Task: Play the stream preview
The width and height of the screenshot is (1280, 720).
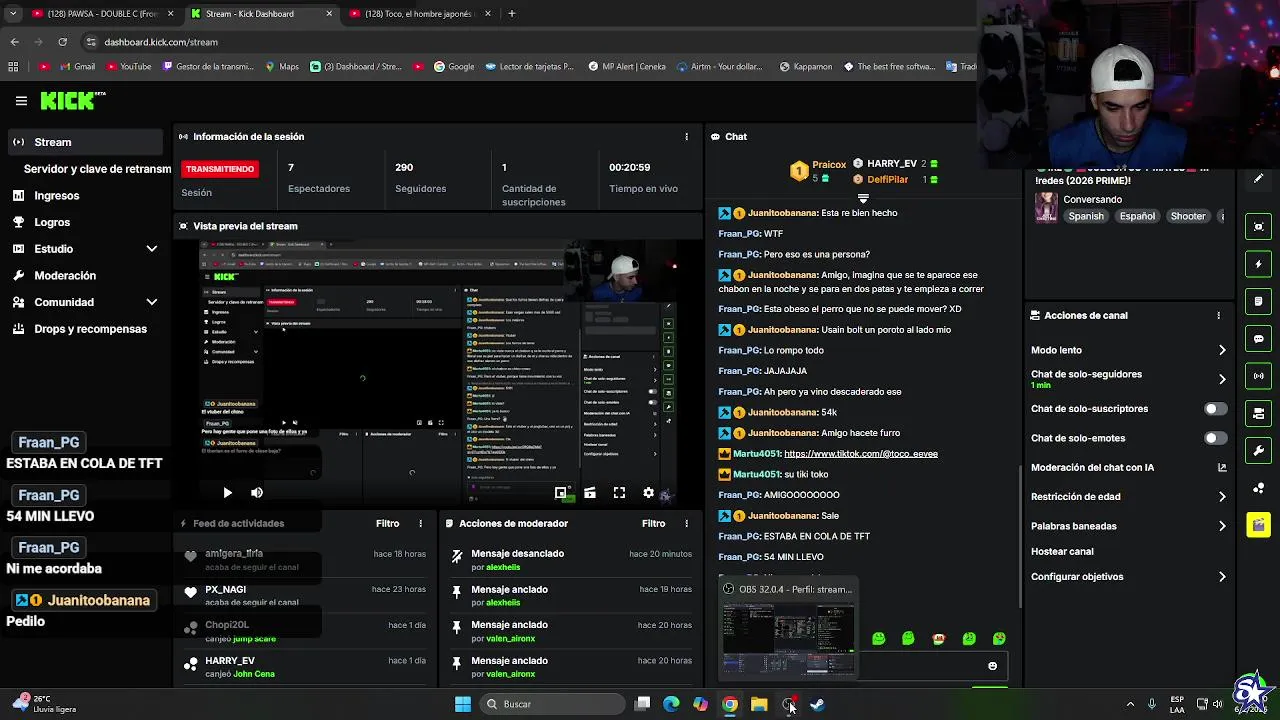Action: pos(227,493)
